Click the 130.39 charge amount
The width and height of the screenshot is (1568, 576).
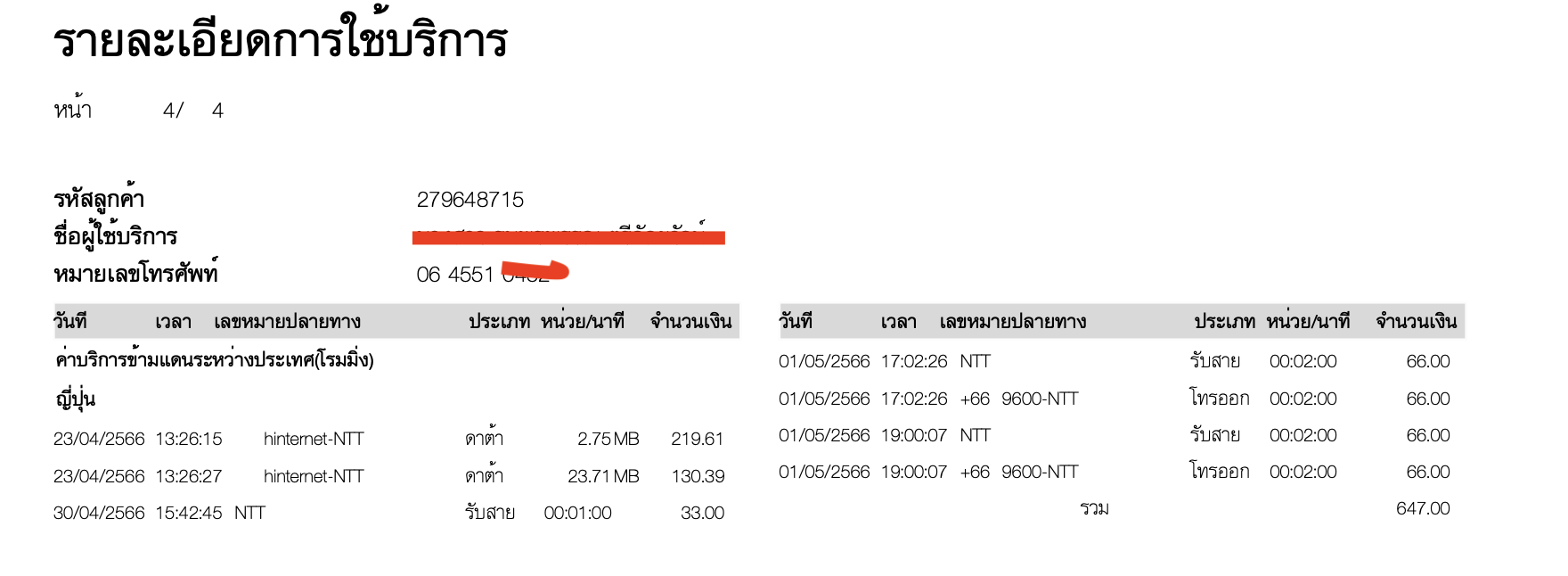click(x=698, y=476)
